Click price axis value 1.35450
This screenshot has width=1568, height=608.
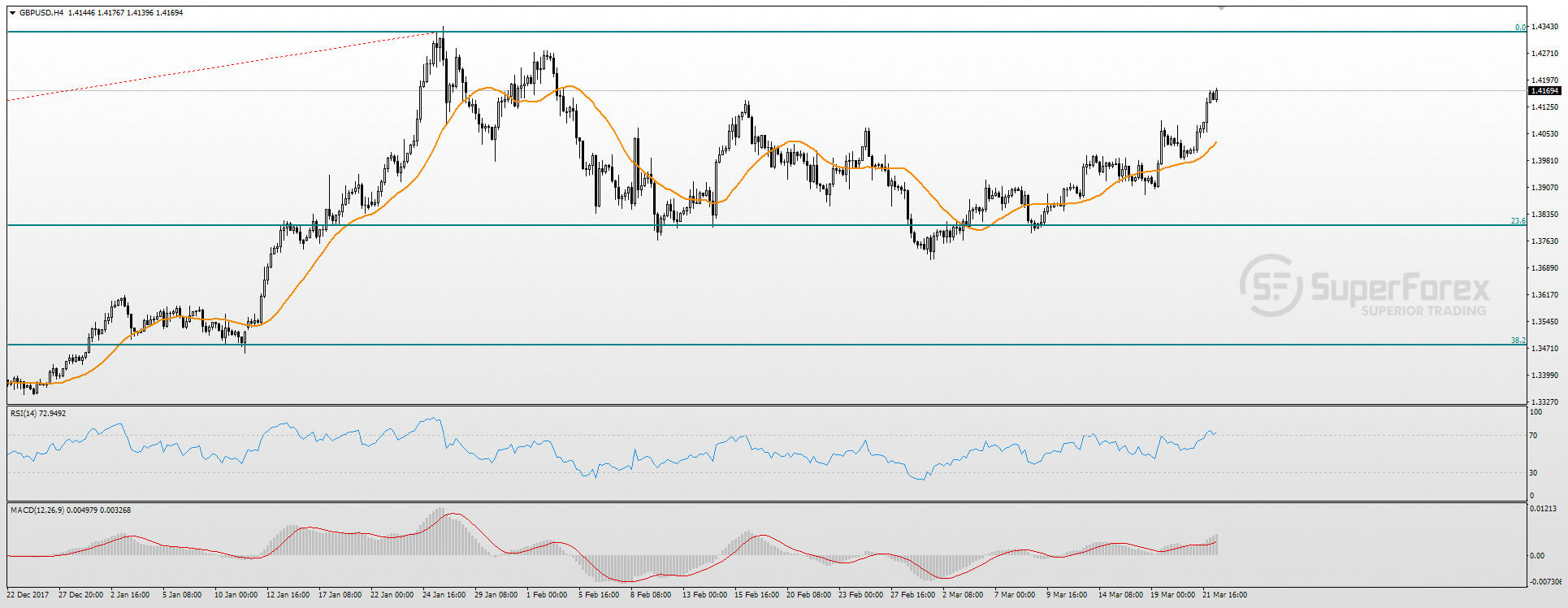[1544, 322]
